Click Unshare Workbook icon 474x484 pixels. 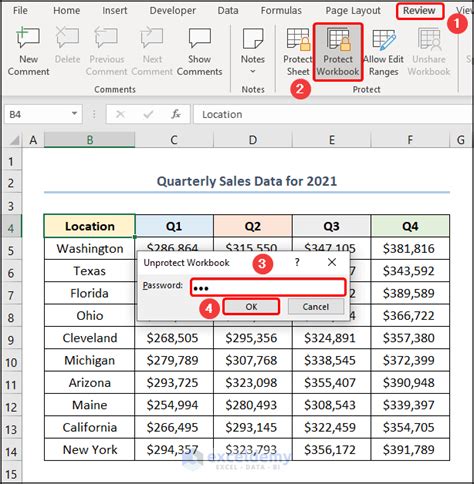429,39
